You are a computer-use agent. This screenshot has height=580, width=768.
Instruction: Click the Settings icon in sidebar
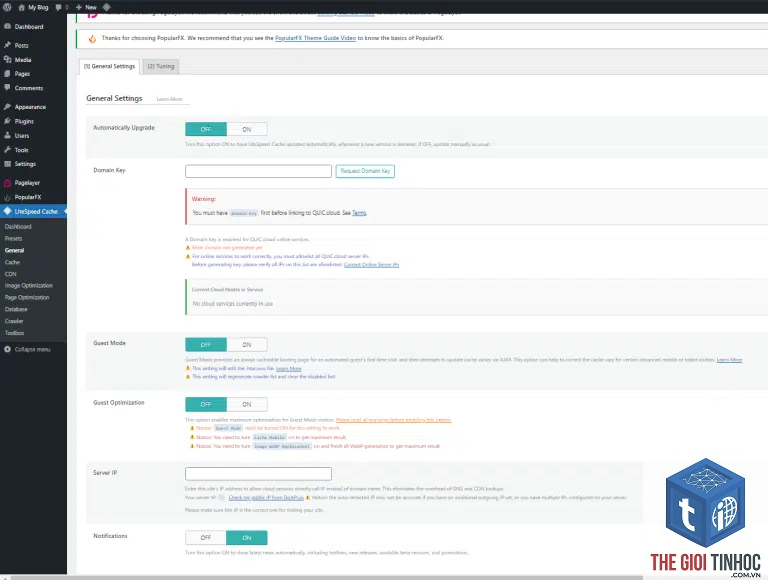pyautogui.click(x=7, y=164)
